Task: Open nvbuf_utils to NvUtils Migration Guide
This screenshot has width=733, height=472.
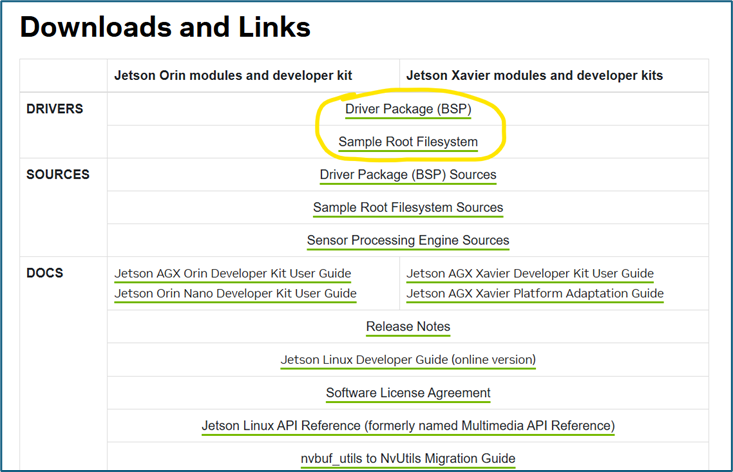Action: coord(408,458)
